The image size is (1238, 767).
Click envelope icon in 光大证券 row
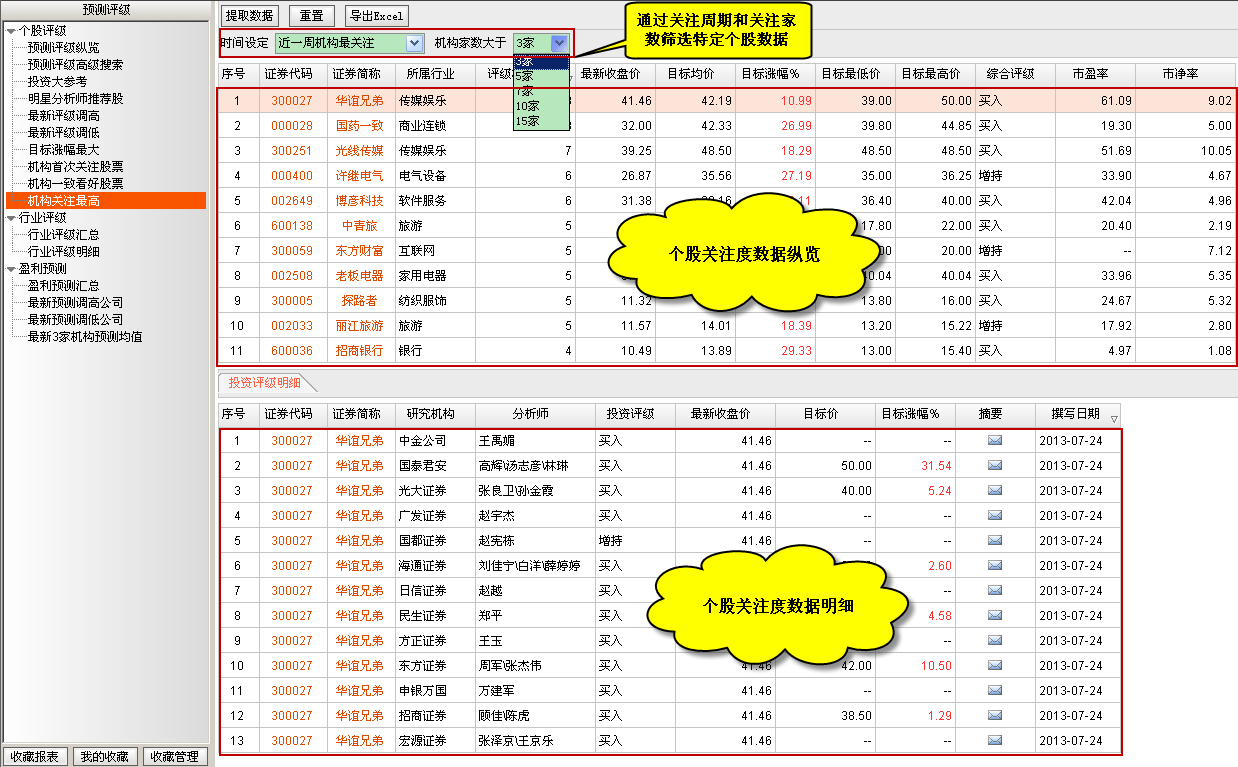tap(994, 491)
